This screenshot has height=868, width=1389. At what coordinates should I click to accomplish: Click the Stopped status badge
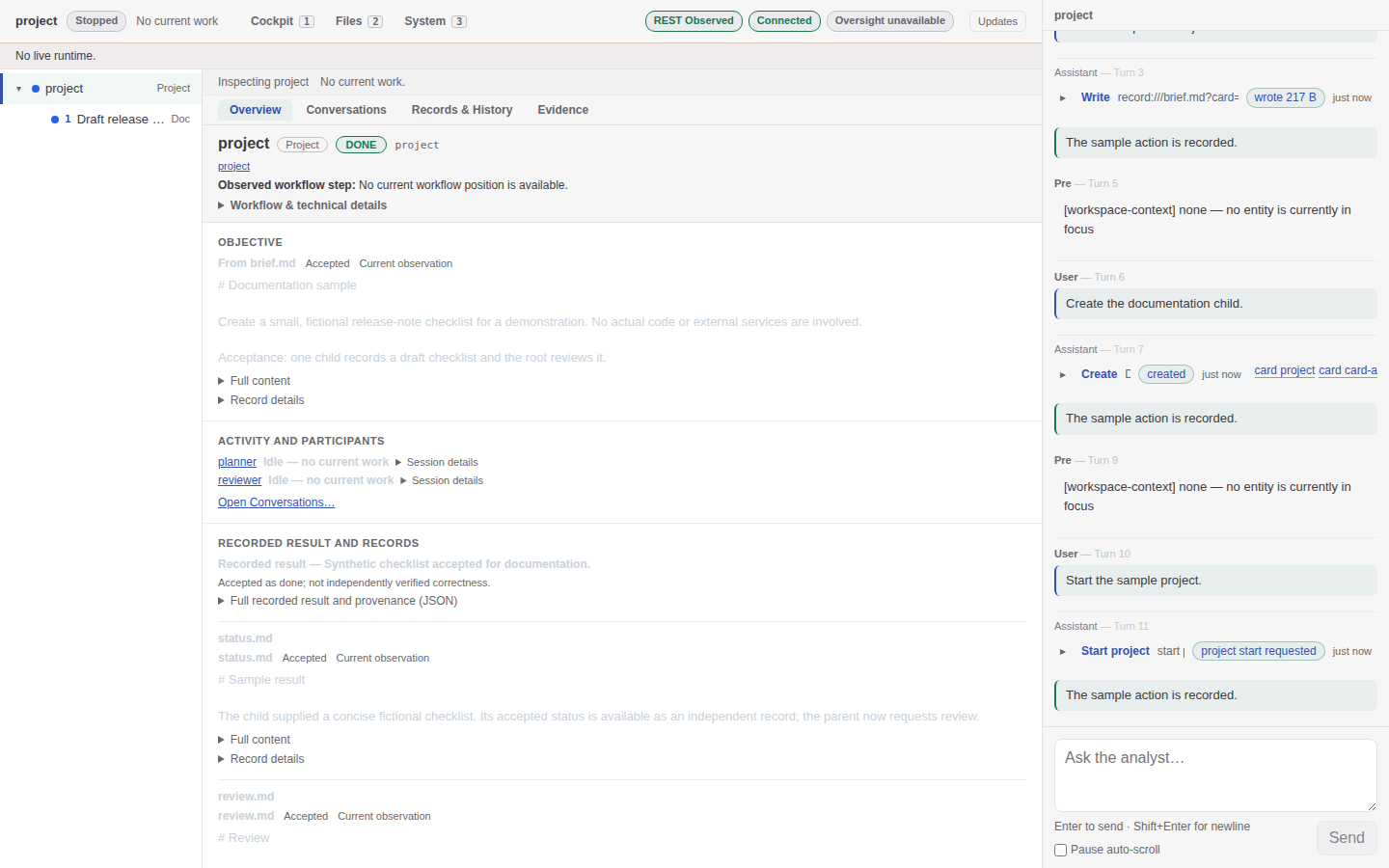tap(96, 21)
